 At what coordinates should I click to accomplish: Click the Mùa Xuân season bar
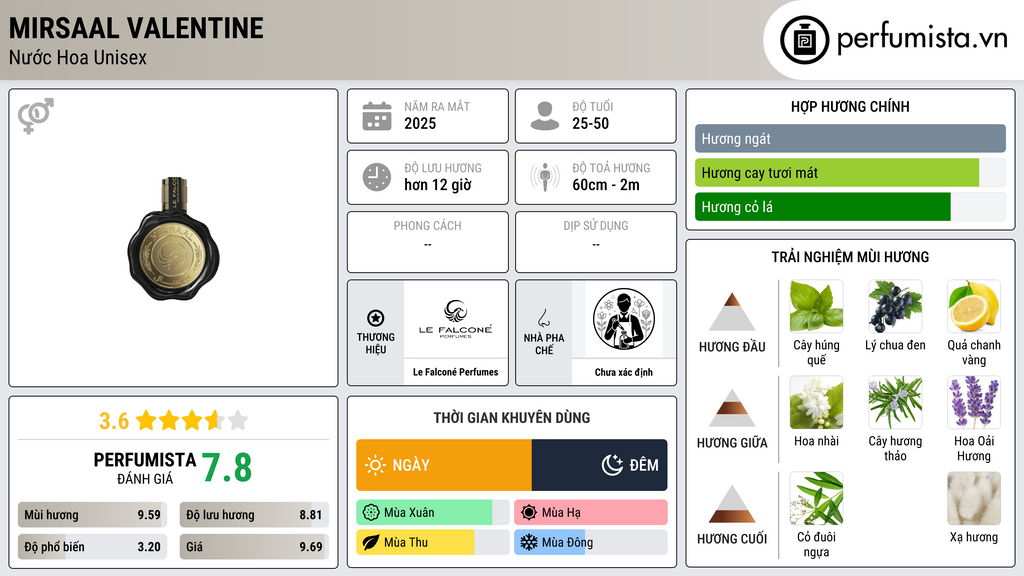(x=432, y=513)
